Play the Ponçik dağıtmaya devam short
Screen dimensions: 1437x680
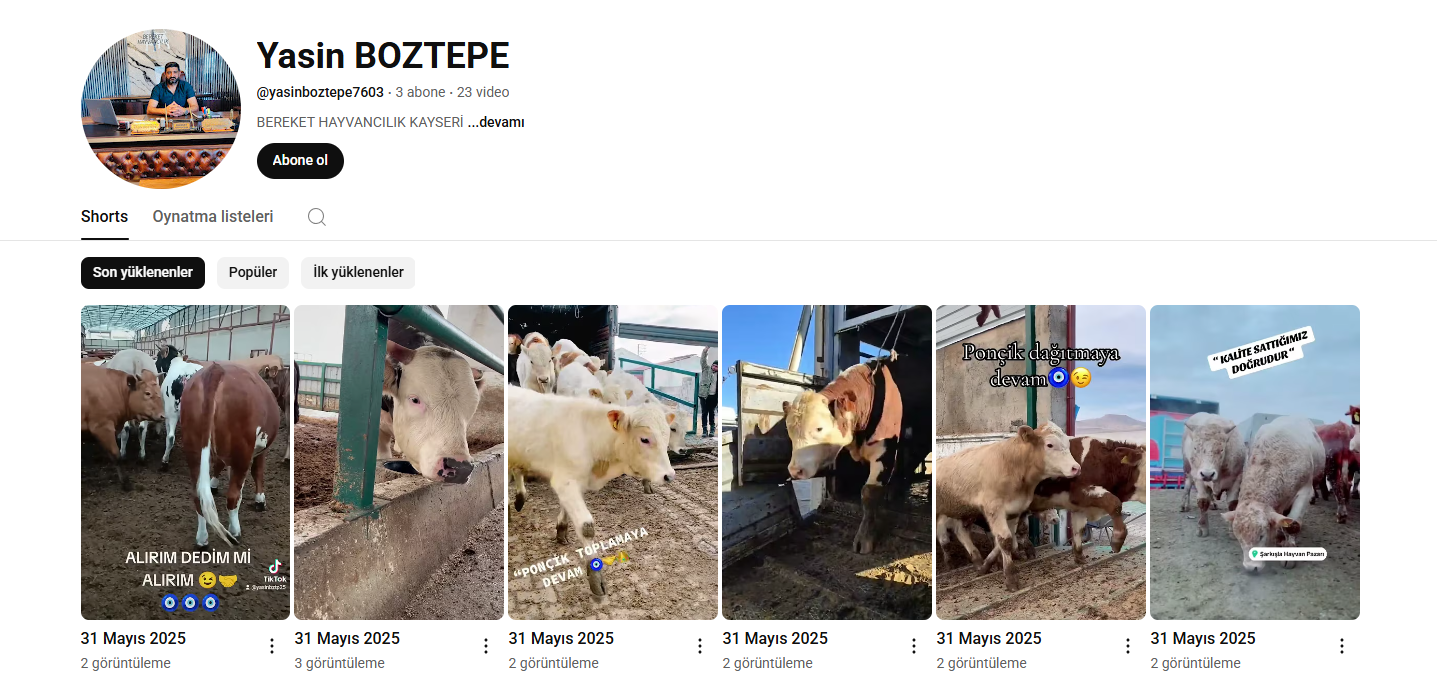(x=1041, y=462)
